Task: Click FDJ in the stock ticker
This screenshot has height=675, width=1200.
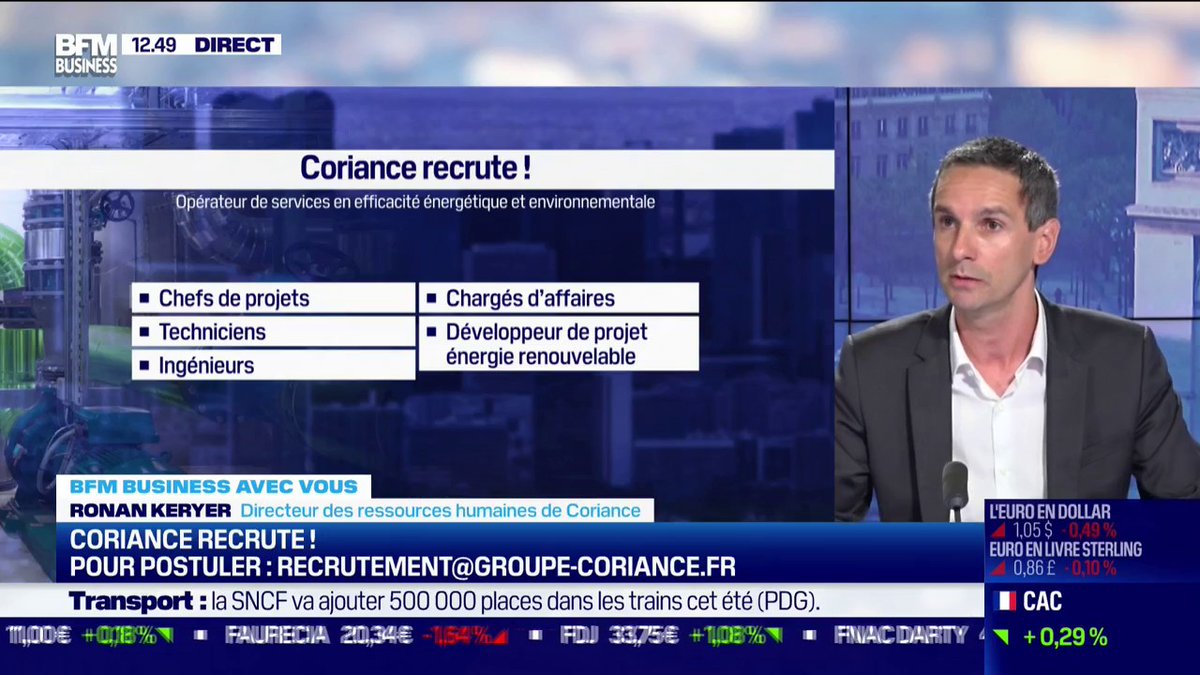Action: [x=579, y=634]
